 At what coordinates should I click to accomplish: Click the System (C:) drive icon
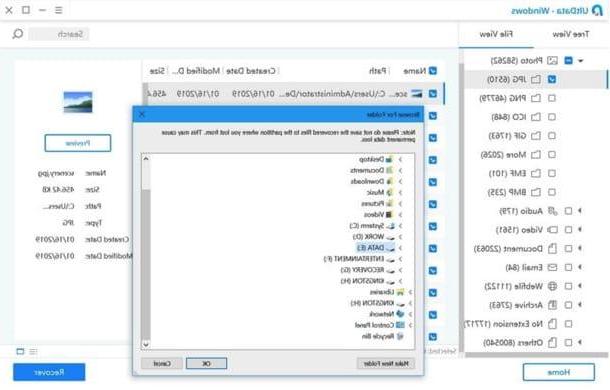click(391, 226)
